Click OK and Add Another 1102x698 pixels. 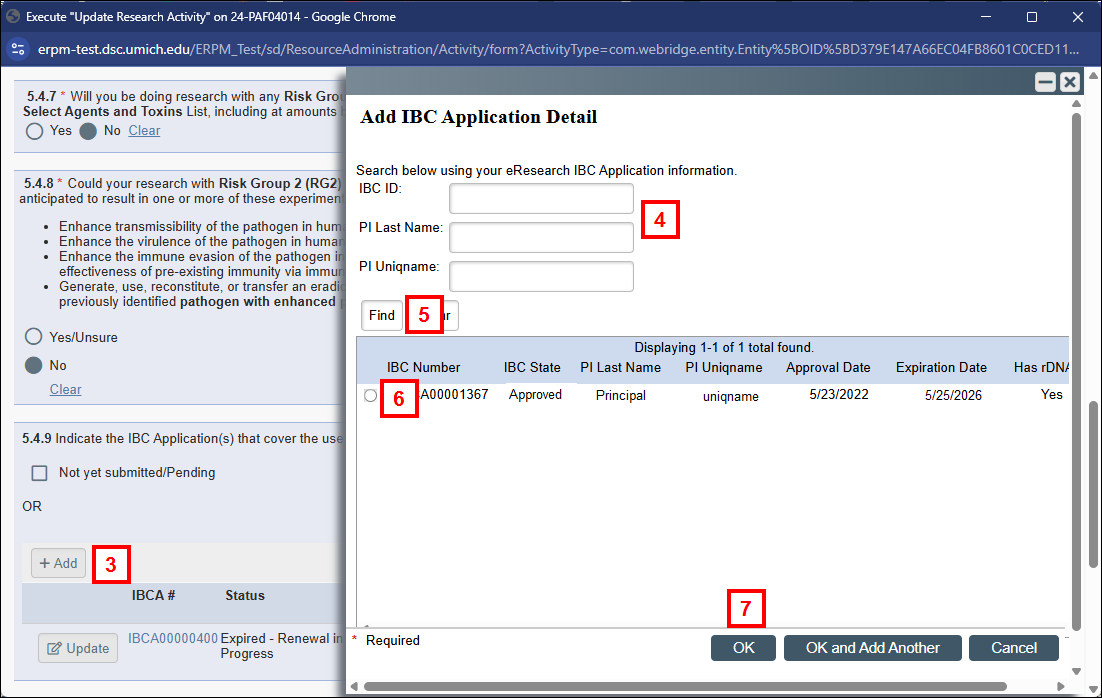[872, 647]
